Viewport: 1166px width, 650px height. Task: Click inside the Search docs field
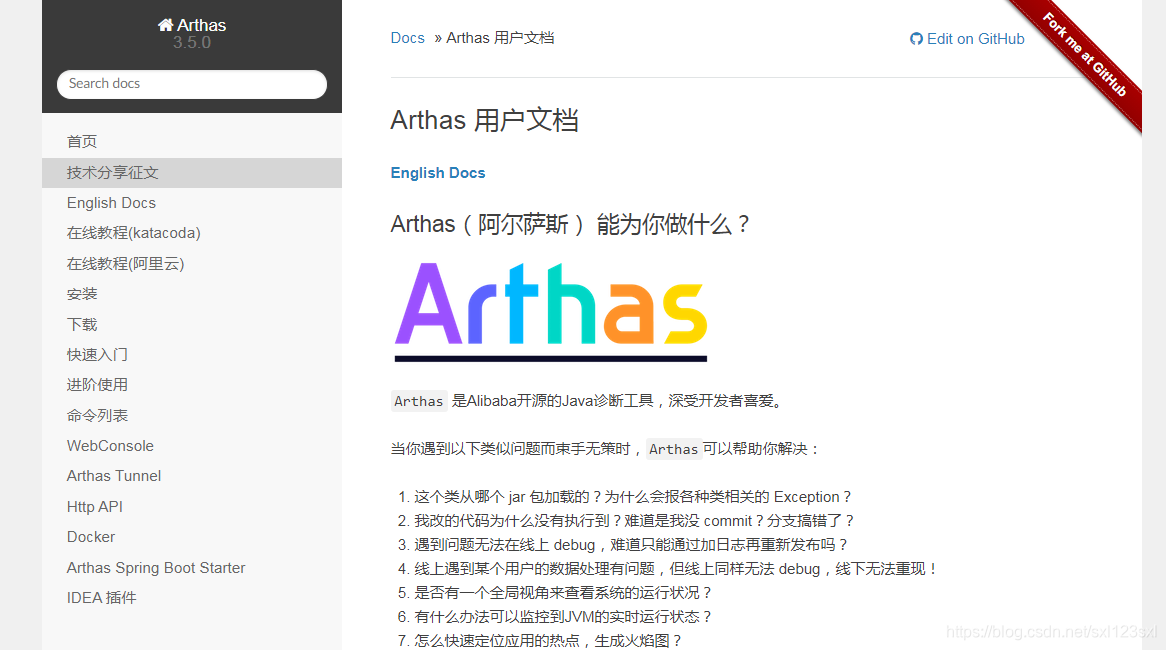tap(191, 84)
